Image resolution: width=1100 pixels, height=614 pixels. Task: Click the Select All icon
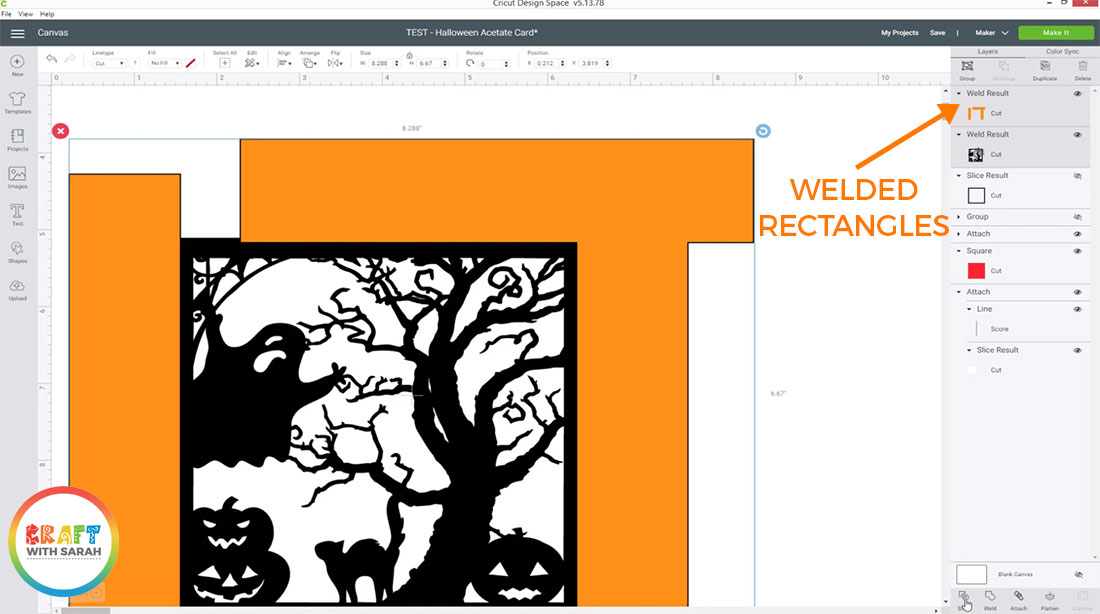(x=224, y=63)
